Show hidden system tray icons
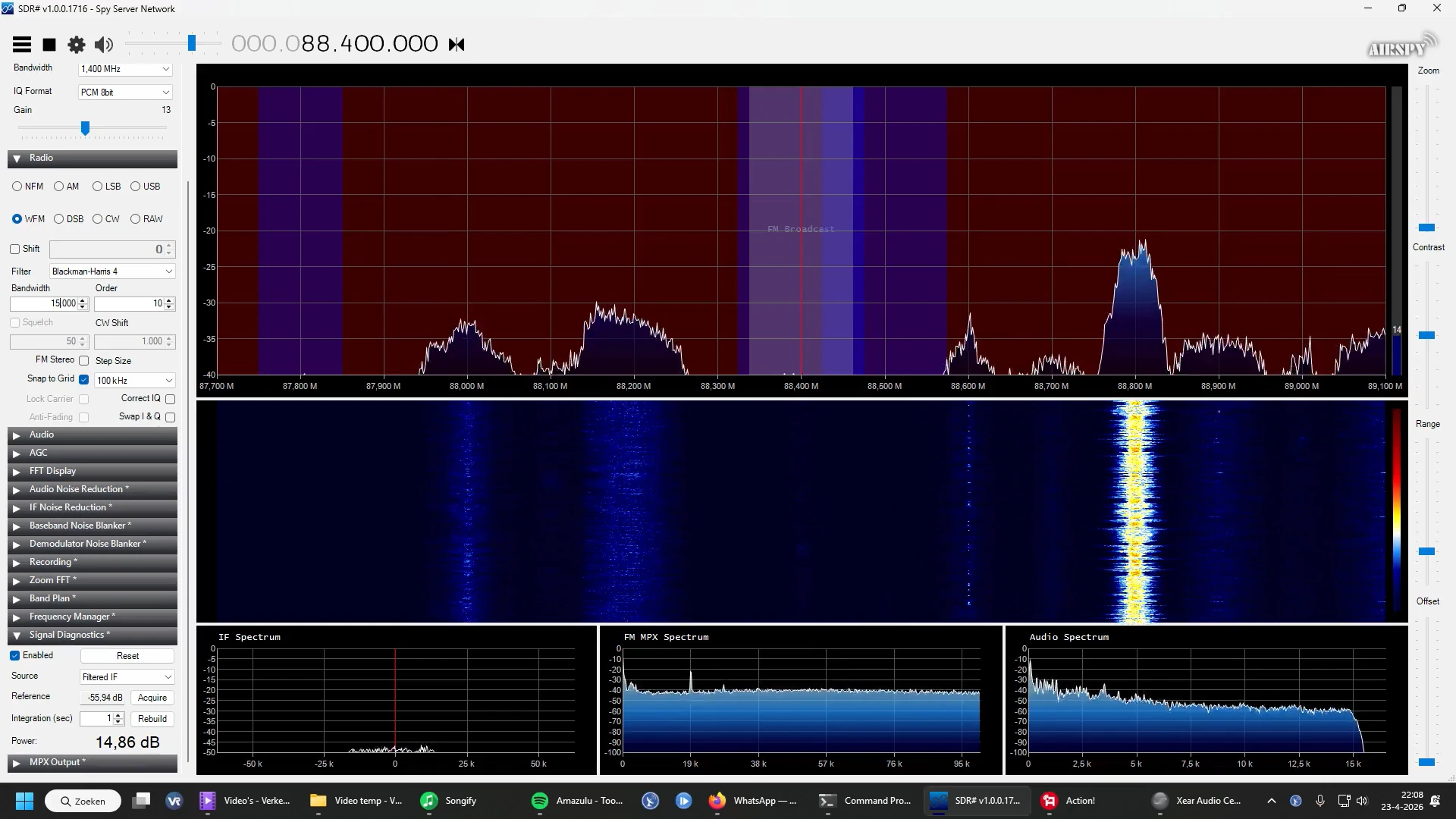 (x=1272, y=801)
